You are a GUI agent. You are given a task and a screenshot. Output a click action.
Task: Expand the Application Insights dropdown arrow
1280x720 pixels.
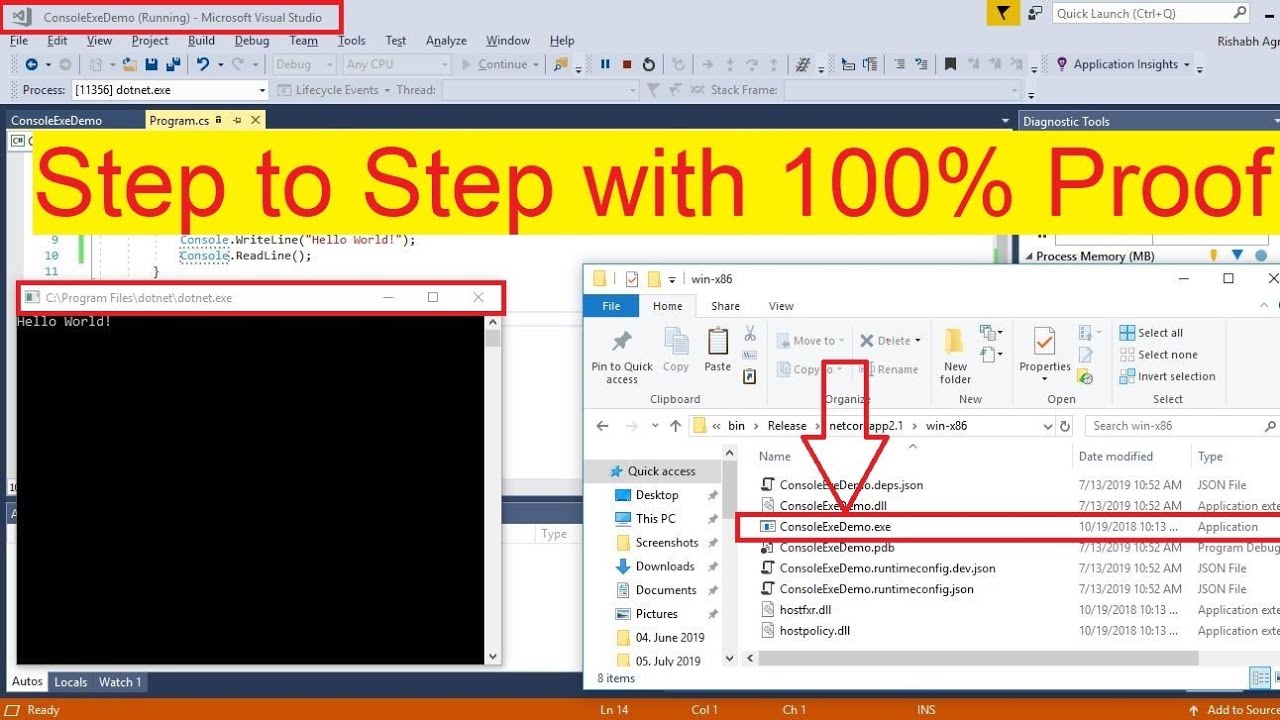pyautogui.click(x=1187, y=65)
